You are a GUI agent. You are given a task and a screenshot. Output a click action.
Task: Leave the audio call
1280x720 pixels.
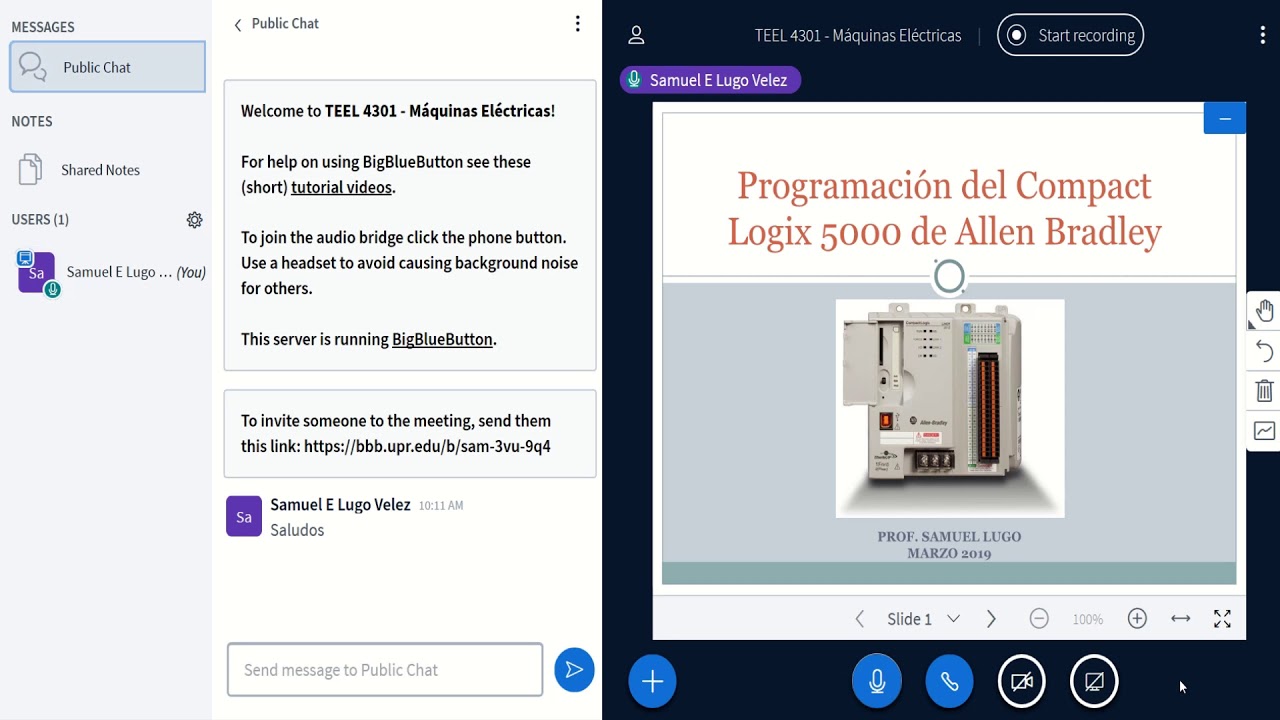tap(949, 682)
